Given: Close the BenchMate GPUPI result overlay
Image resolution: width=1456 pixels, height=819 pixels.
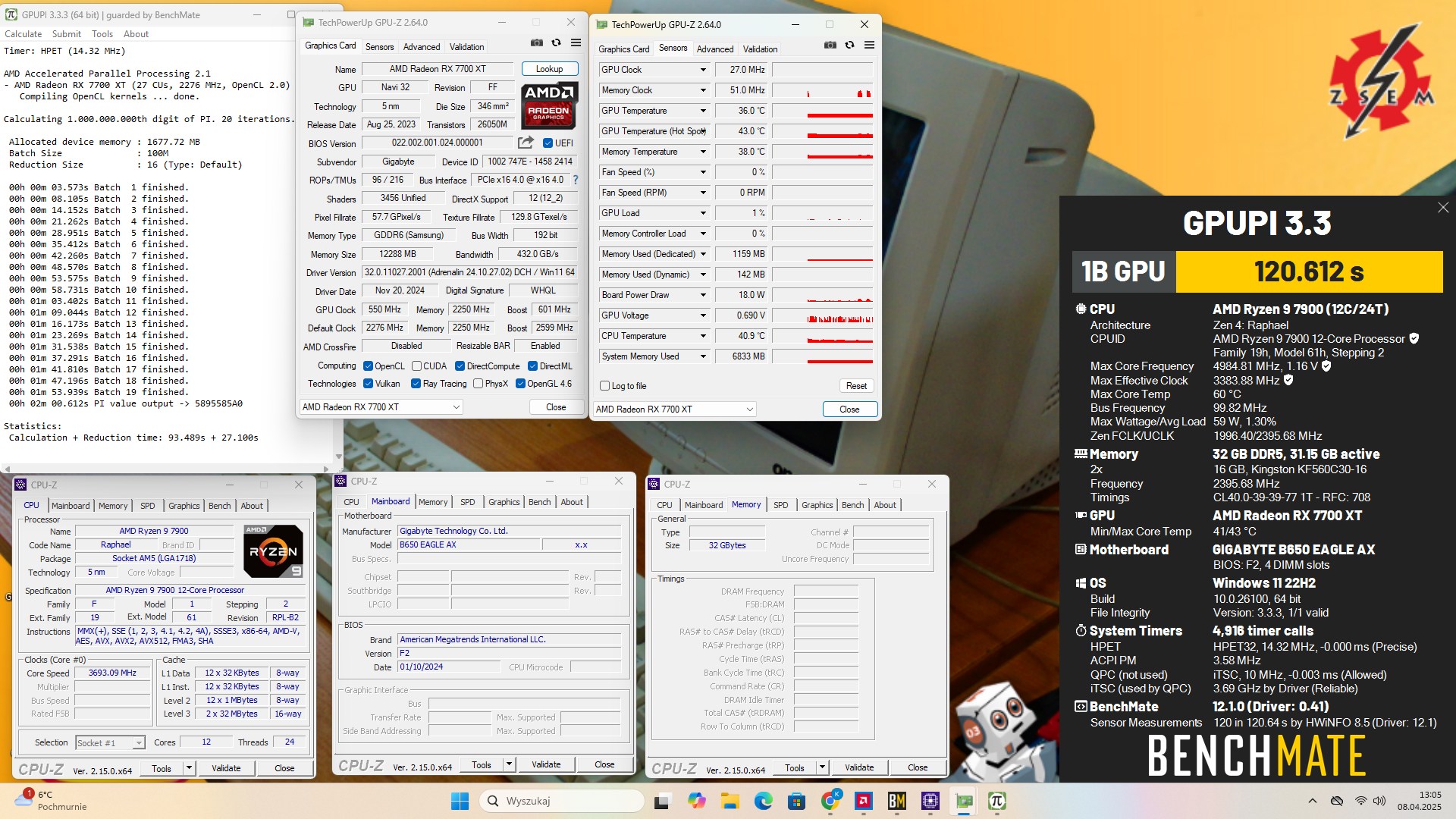Looking at the screenshot, I should (1443, 208).
